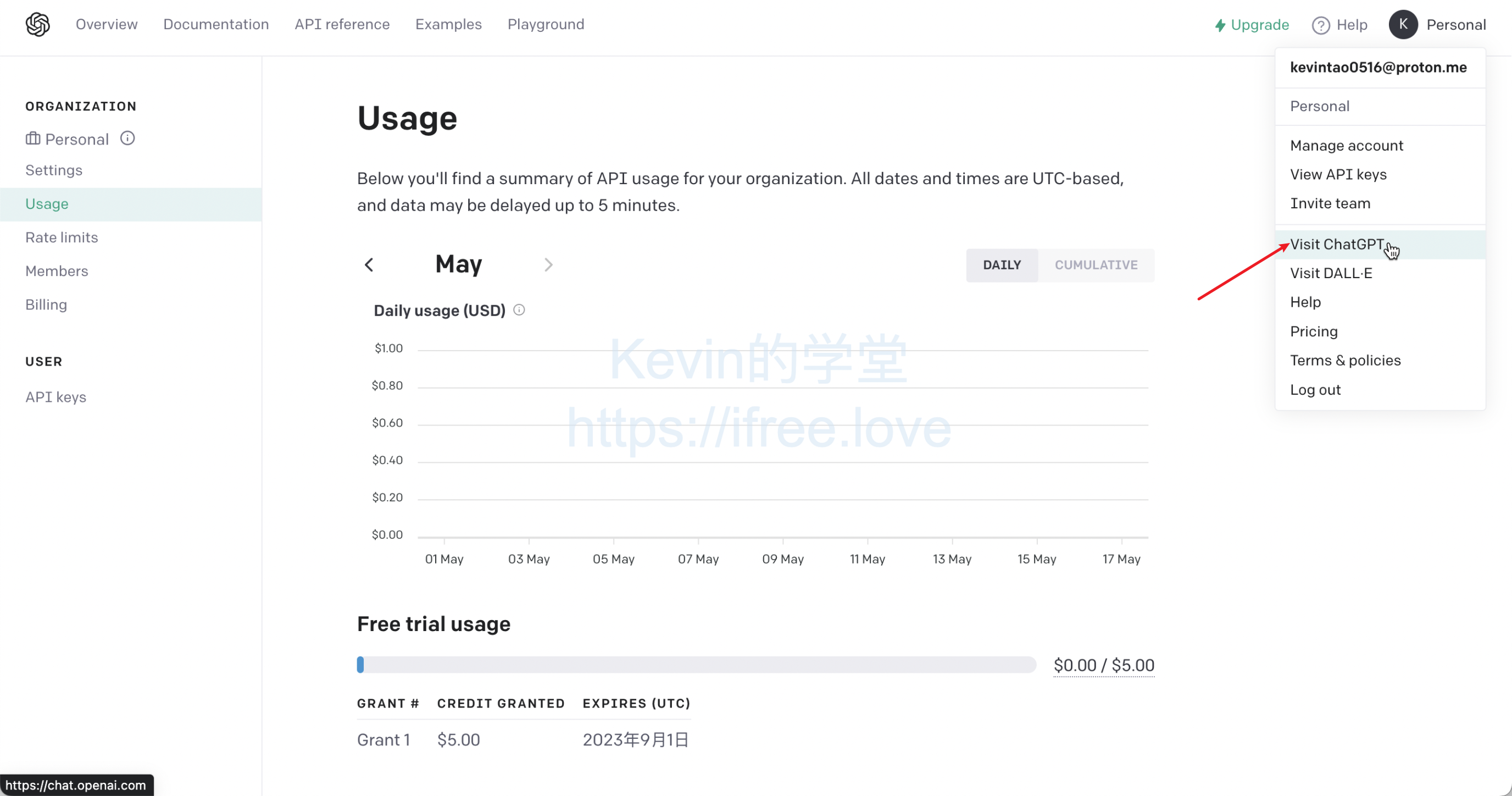The height and width of the screenshot is (796, 1512).
Task: Click the Upgrade link
Action: pos(1260,25)
